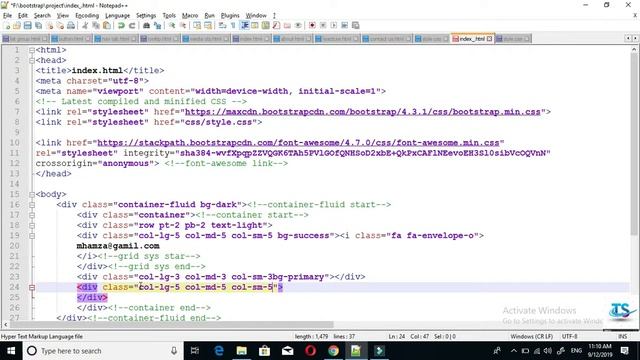Collapse the body fold marker on line 15
Viewport: 640px width, 360px height.
(x=32, y=195)
